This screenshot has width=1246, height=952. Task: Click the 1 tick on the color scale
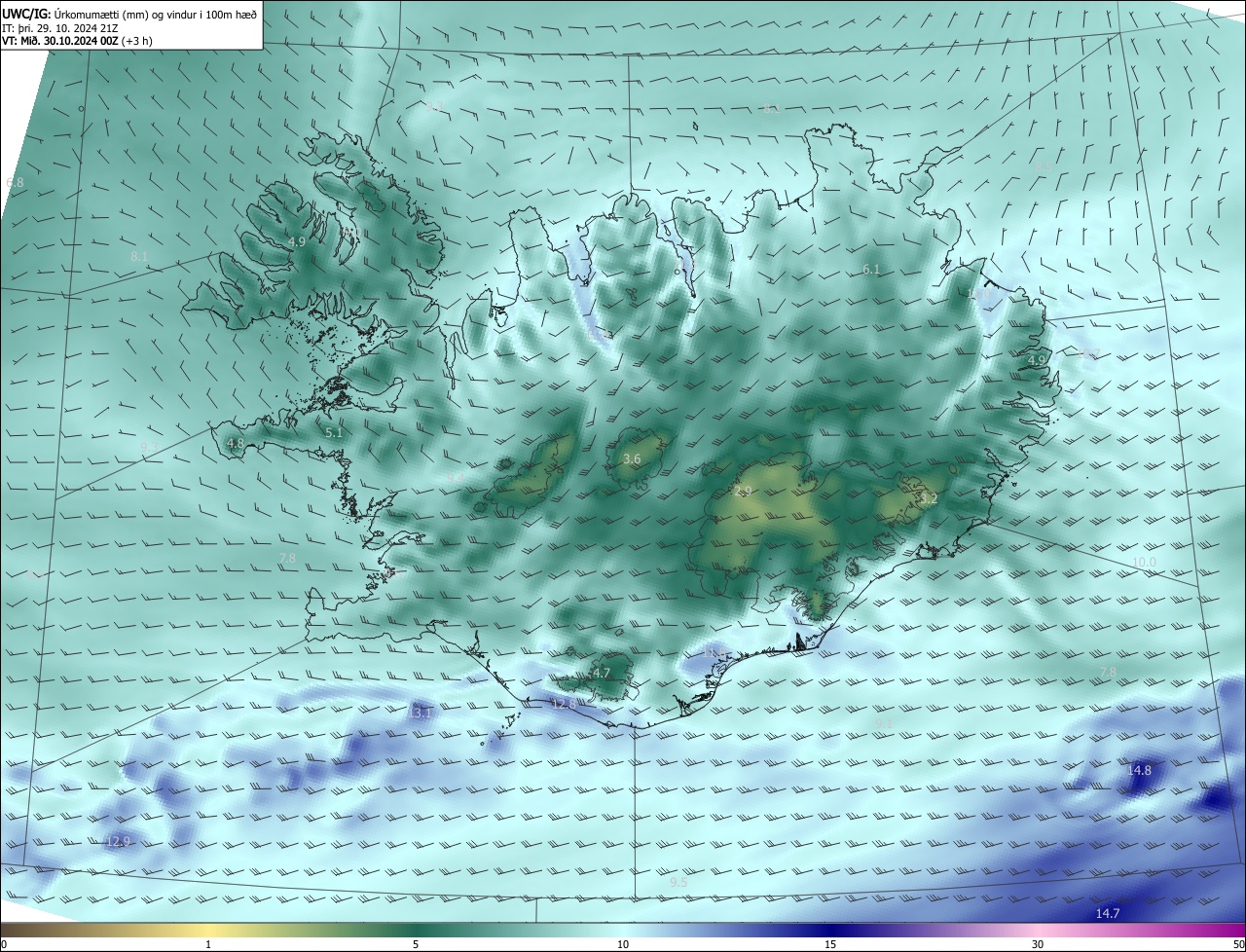pos(208,944)
